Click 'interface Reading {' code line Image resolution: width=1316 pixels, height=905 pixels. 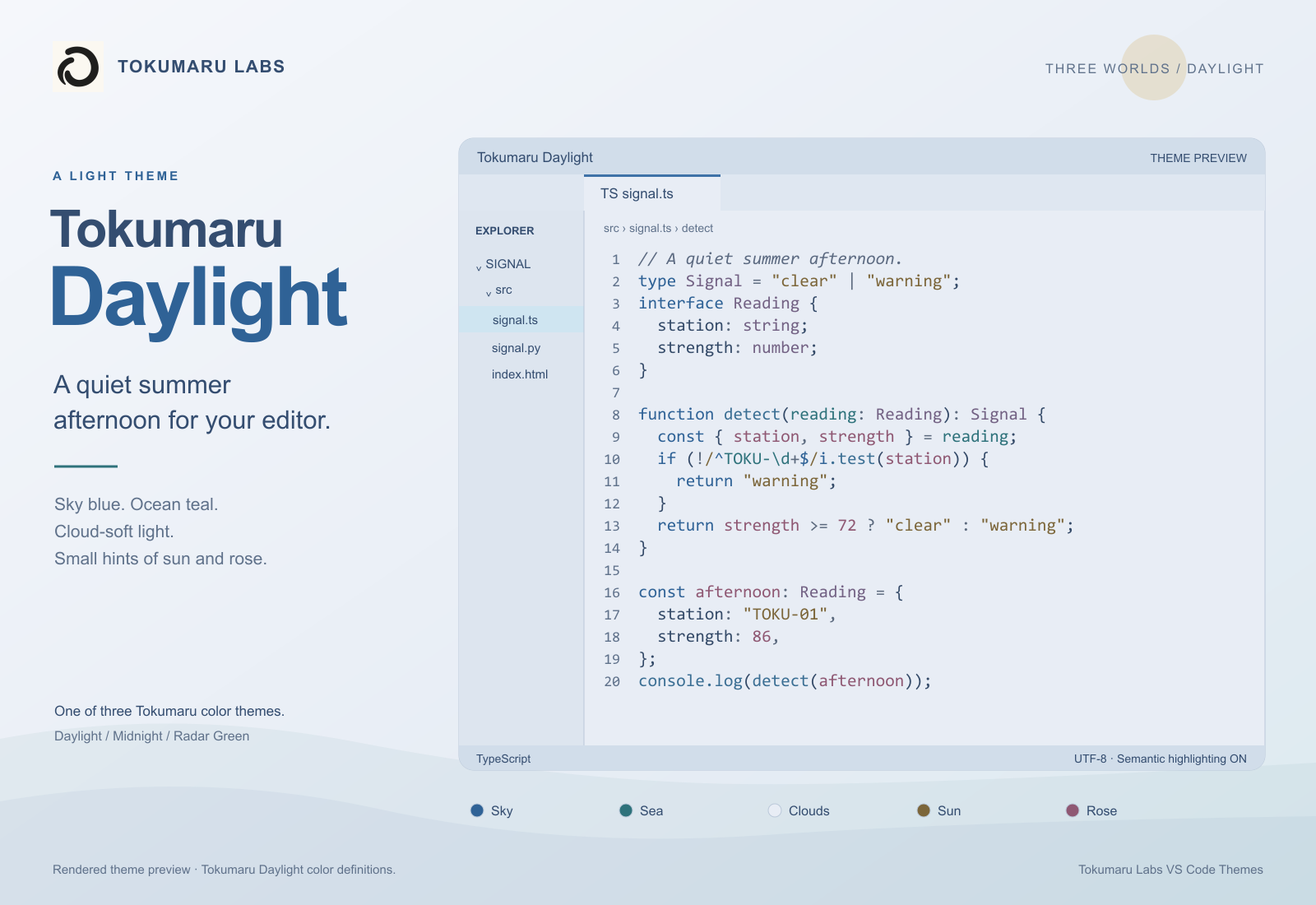click(729, 304)
